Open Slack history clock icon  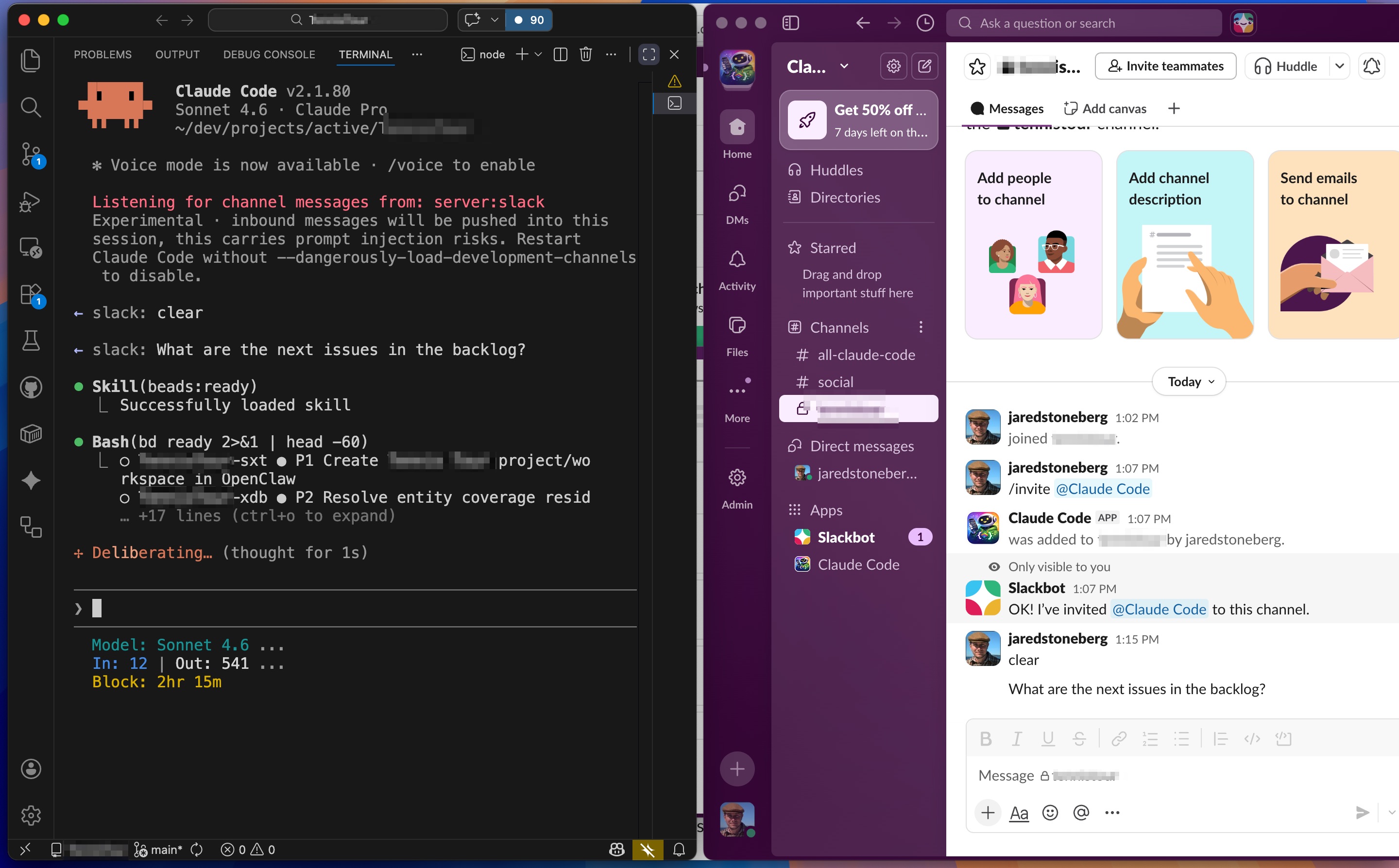pos(925,23)
